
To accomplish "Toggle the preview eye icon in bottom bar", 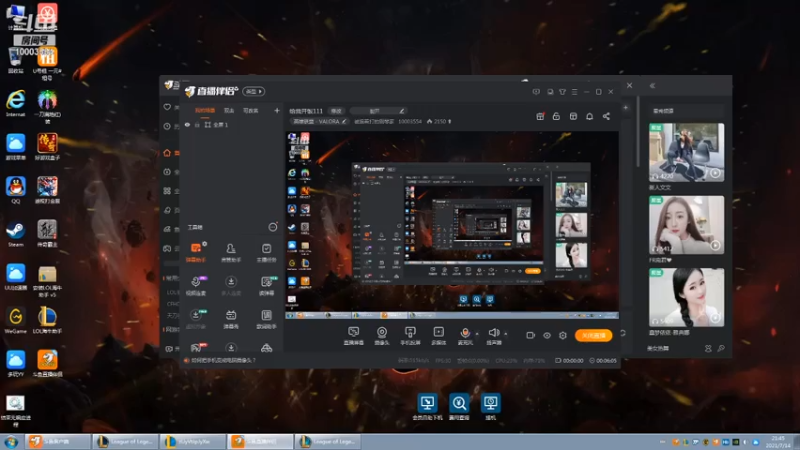I will 547,335.
